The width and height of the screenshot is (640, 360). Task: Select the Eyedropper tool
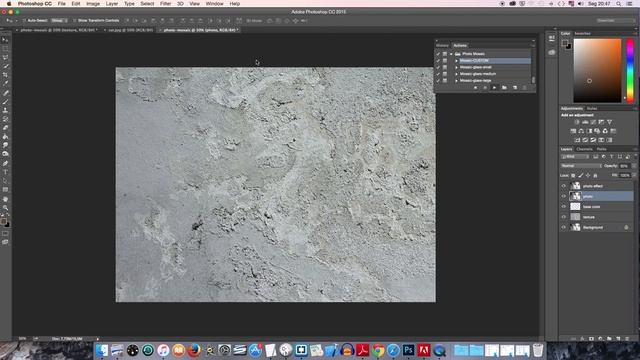pyautogui.click(x=5, y=84)
